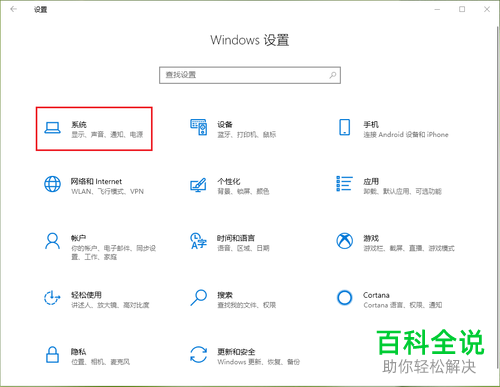Click the 查找我的文件、权限 description

tap(247, 305)
